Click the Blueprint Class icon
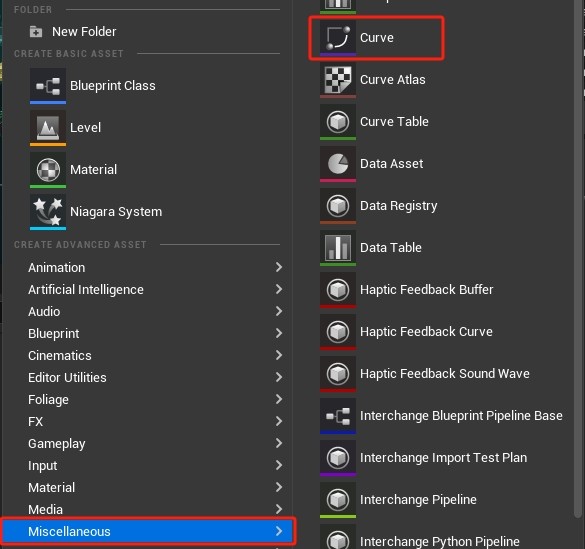The width and height of the screenshot is (585, 549). coord(48,86)
